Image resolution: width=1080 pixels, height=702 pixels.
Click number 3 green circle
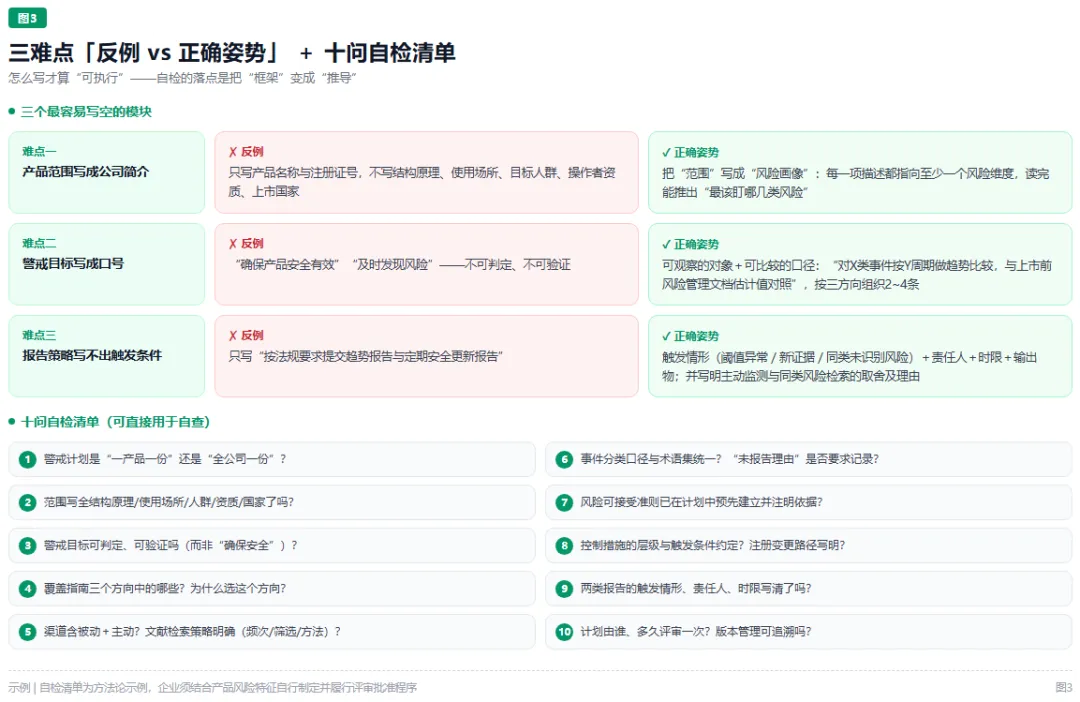(28, 546)
